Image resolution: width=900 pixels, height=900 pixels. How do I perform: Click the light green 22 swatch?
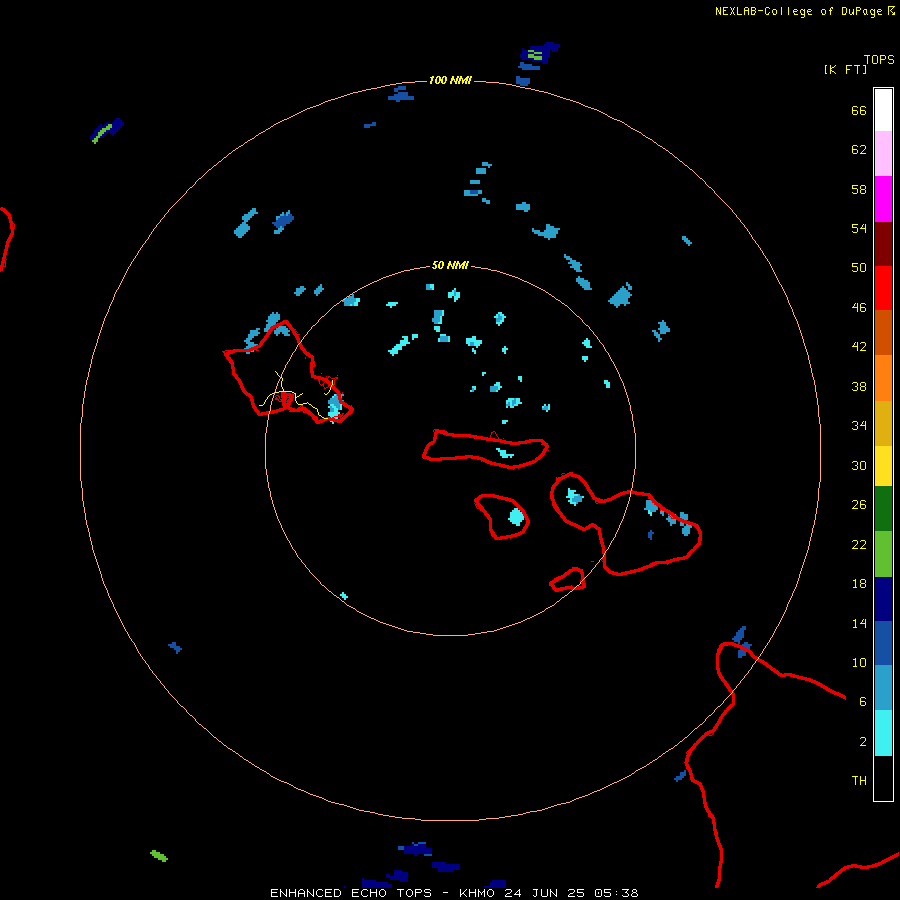[x=883, y=554]
